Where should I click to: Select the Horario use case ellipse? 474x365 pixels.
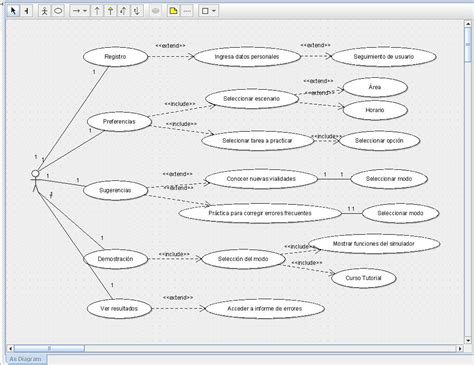pyautogui.click(x=375, y=110)
